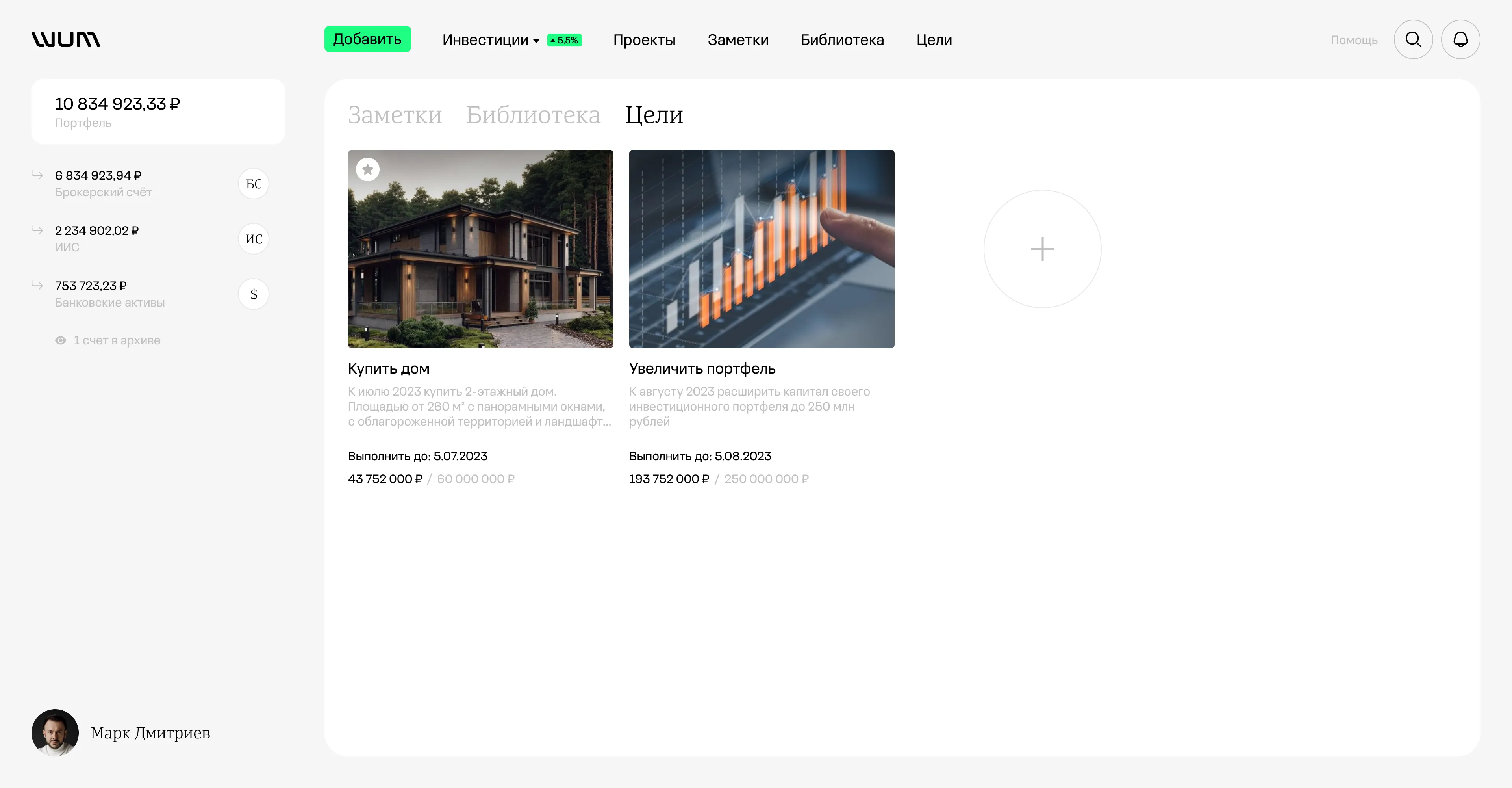Open notifications via the bell icon
This screenshot has height=788, width=1512.
1460,39
